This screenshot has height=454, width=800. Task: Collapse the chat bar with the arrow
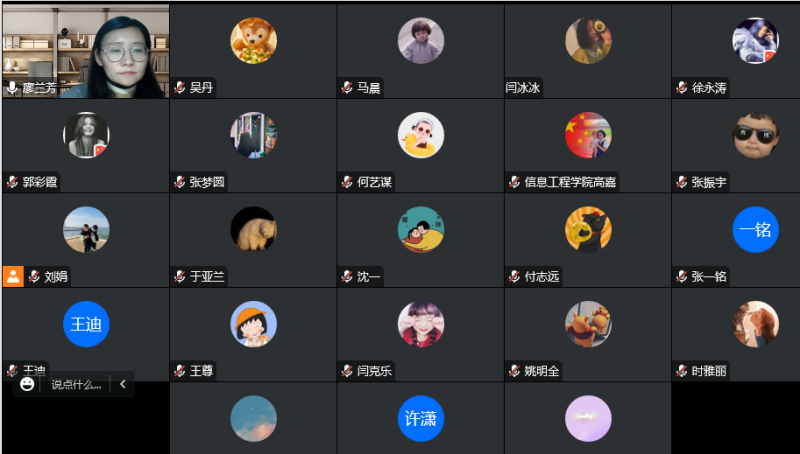click(x=122, y=384)
